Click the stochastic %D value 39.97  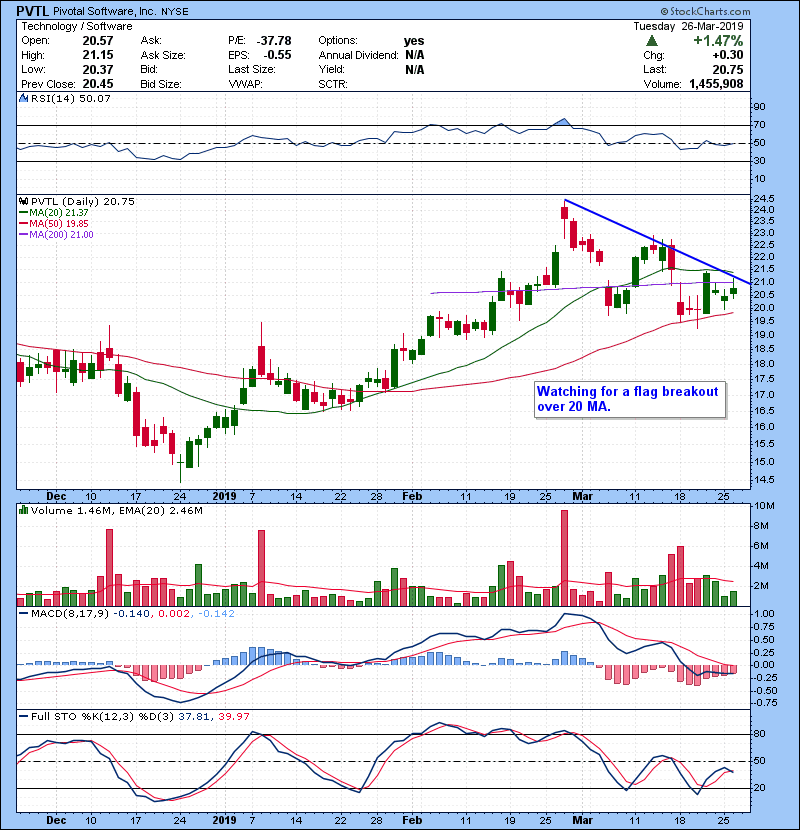[233, 716]
